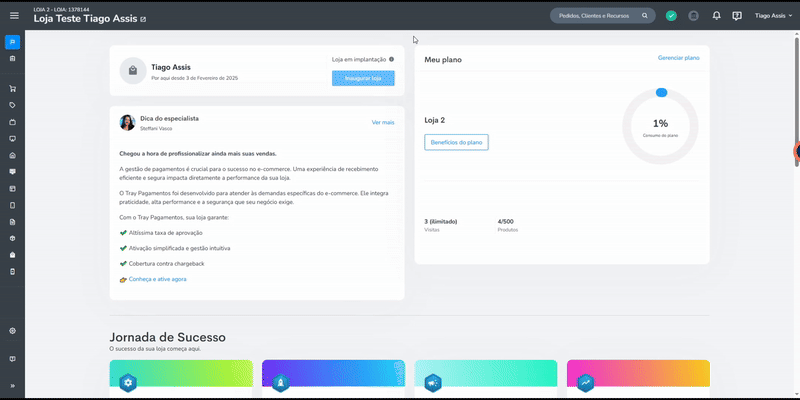Click the Benefícios do plano button
The width and height of the screenshot is (800, 400).
tap(456, 142)
